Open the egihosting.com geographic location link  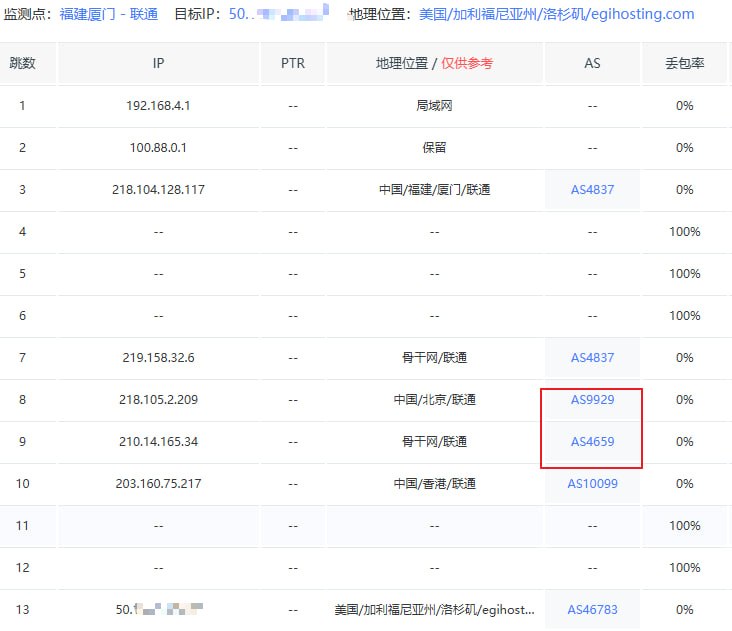(556, 14)
